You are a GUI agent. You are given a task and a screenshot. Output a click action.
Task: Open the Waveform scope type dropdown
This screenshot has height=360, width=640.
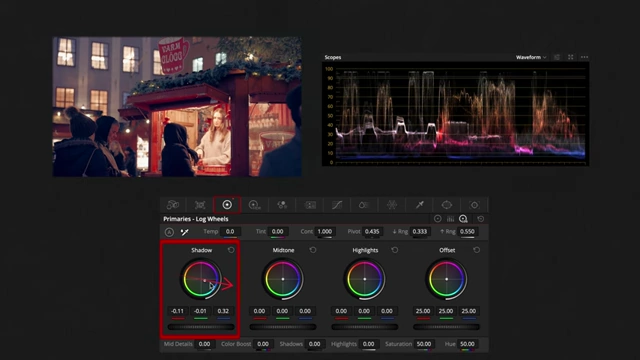[531, 57]
